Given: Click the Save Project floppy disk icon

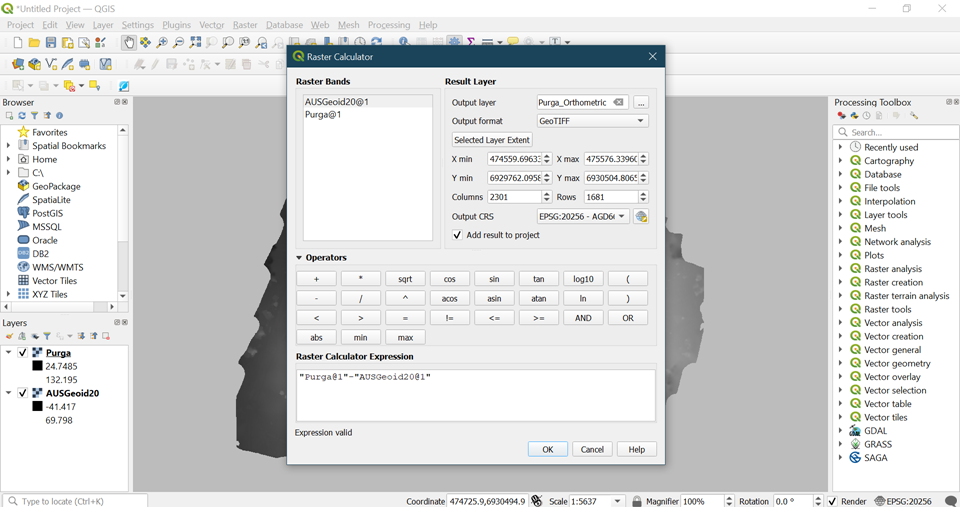Looking at the screenshot, I should click(x=51, y=43).
